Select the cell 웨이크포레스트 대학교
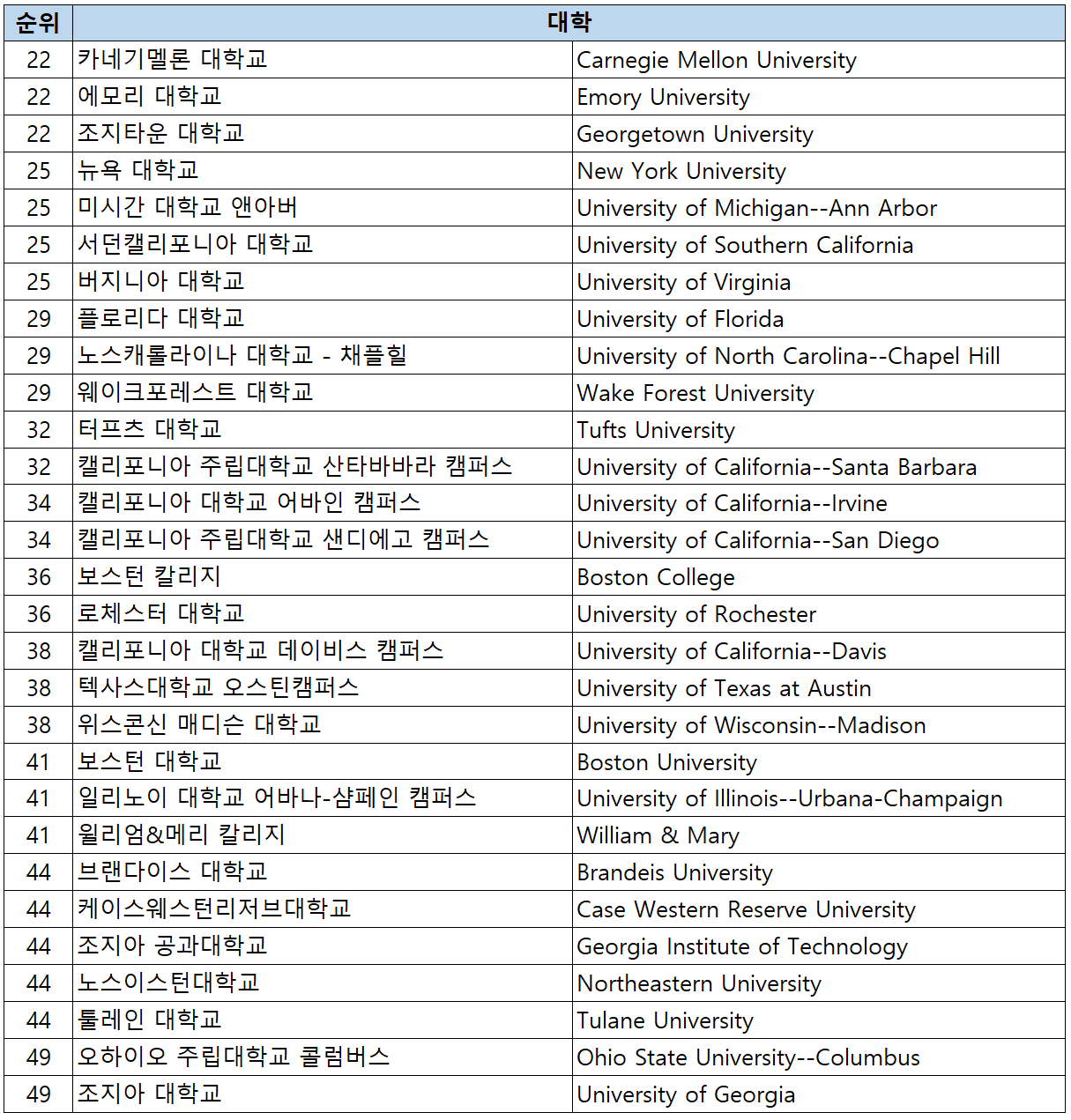The image size is (1071, 1120). point(323,393)
